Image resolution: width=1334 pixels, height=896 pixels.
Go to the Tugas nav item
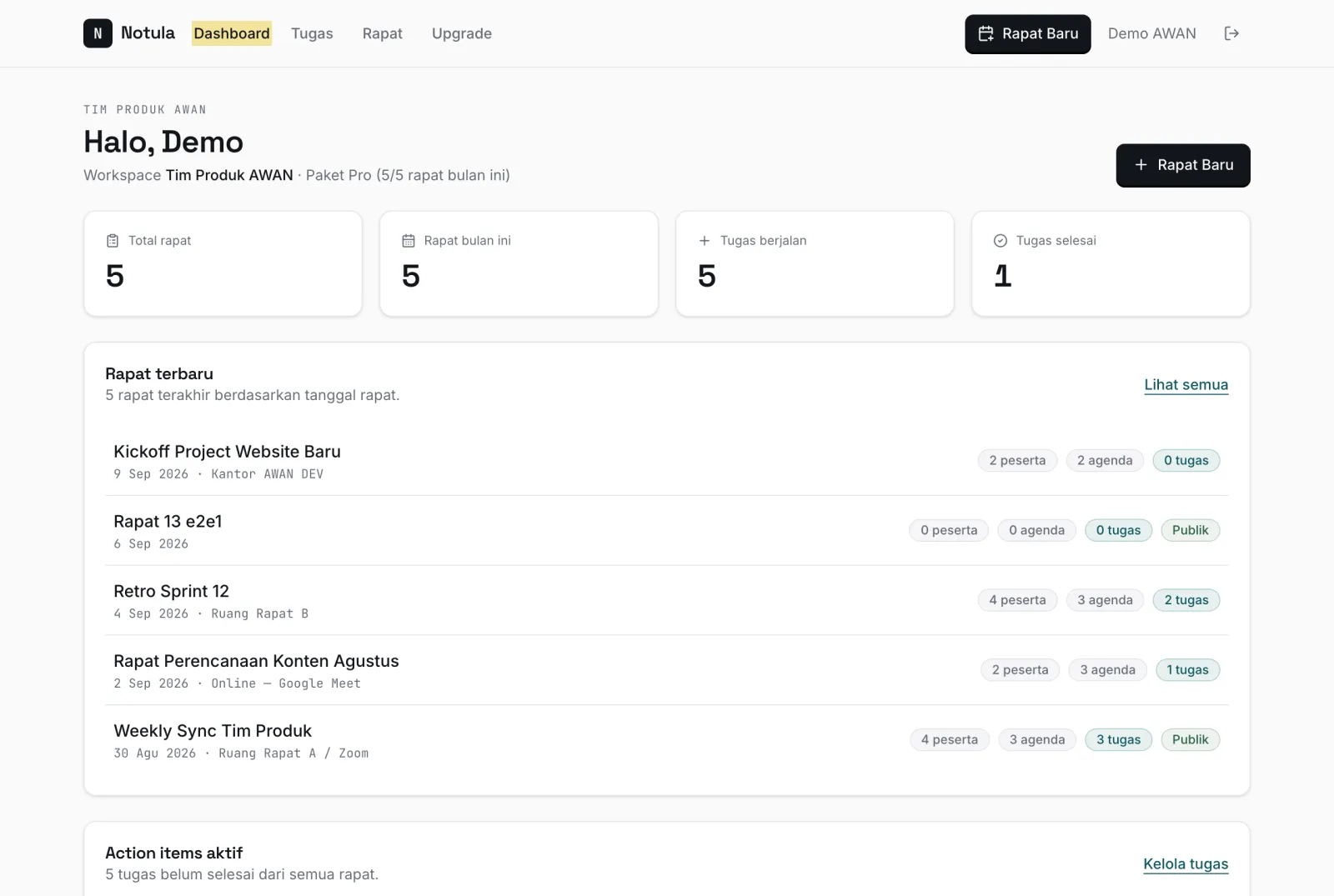point(312,33)
